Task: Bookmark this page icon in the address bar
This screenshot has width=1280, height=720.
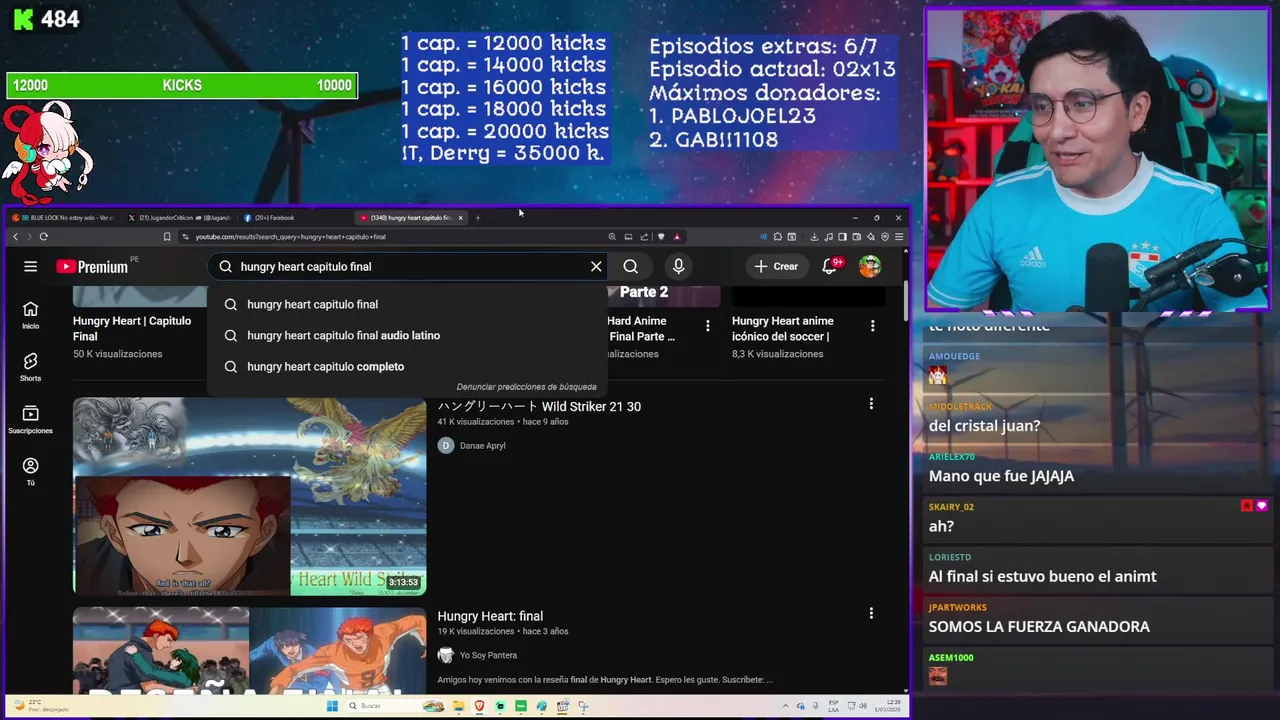Action: click(167, 237)
